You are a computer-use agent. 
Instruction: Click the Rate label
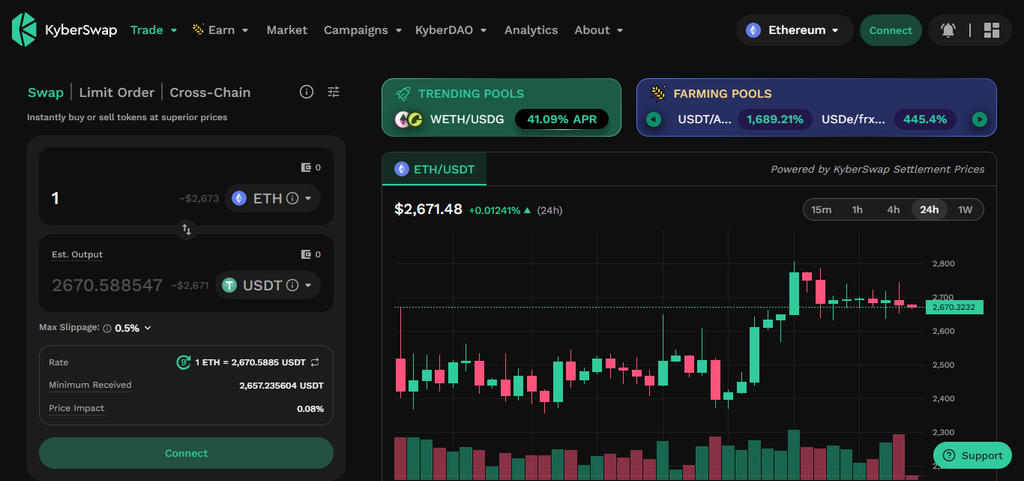(58, 362)
